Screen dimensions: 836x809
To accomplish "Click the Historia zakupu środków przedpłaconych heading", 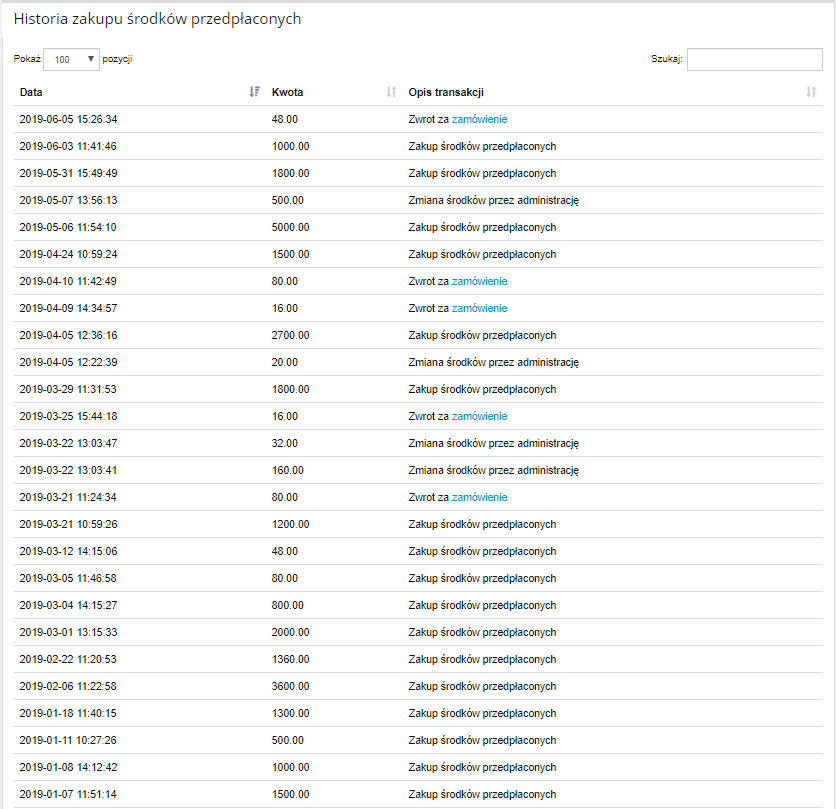I will click(157, 19).
